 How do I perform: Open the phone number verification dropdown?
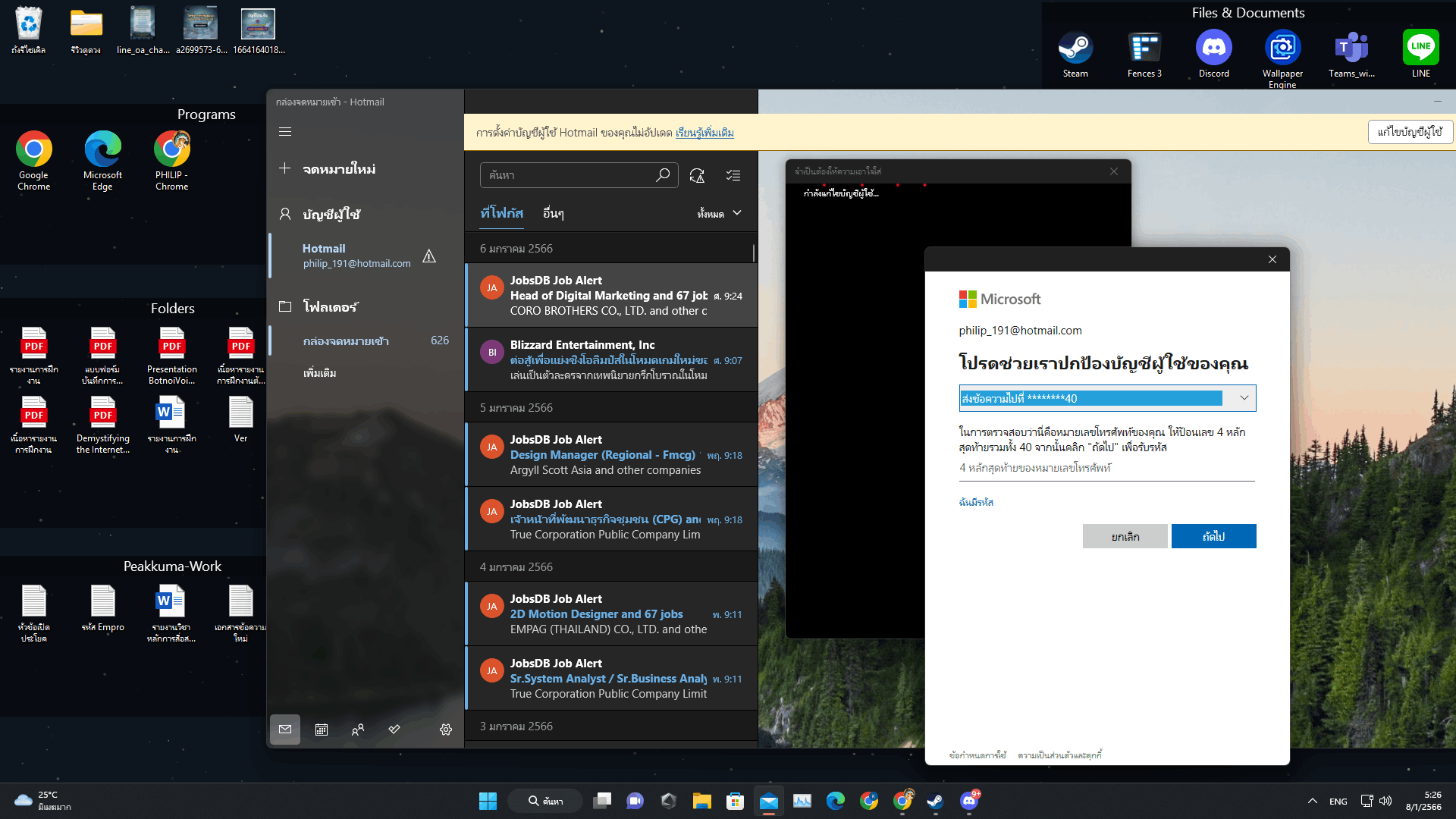tap(1107, 398)
